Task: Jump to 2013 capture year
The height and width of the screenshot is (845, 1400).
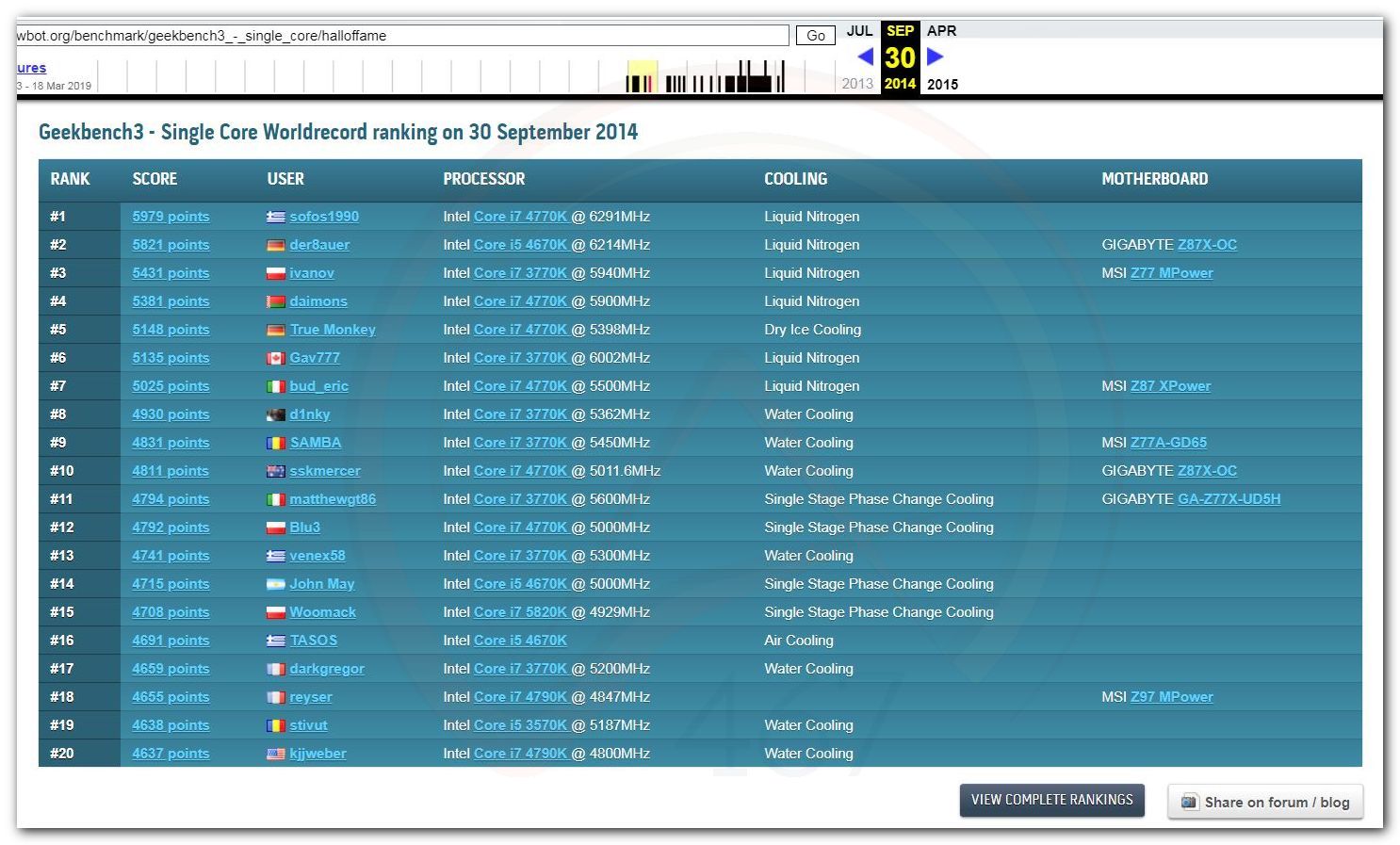Action: [x=857, y=84]
